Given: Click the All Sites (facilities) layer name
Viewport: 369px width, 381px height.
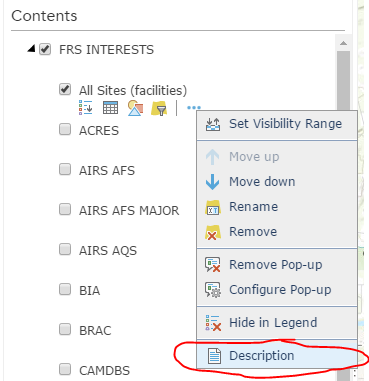Looking at the screenshot, I should 133,90.
